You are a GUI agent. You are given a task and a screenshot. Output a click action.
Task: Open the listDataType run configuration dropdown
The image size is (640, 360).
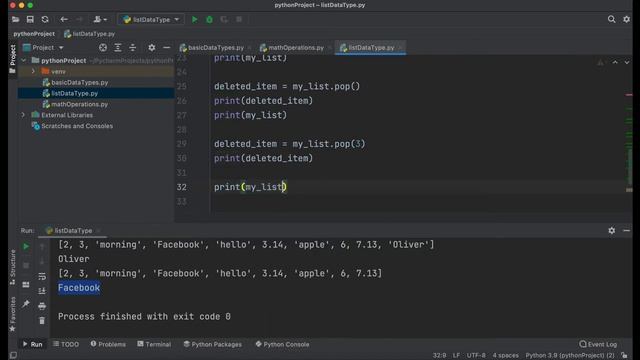(151, 19)
